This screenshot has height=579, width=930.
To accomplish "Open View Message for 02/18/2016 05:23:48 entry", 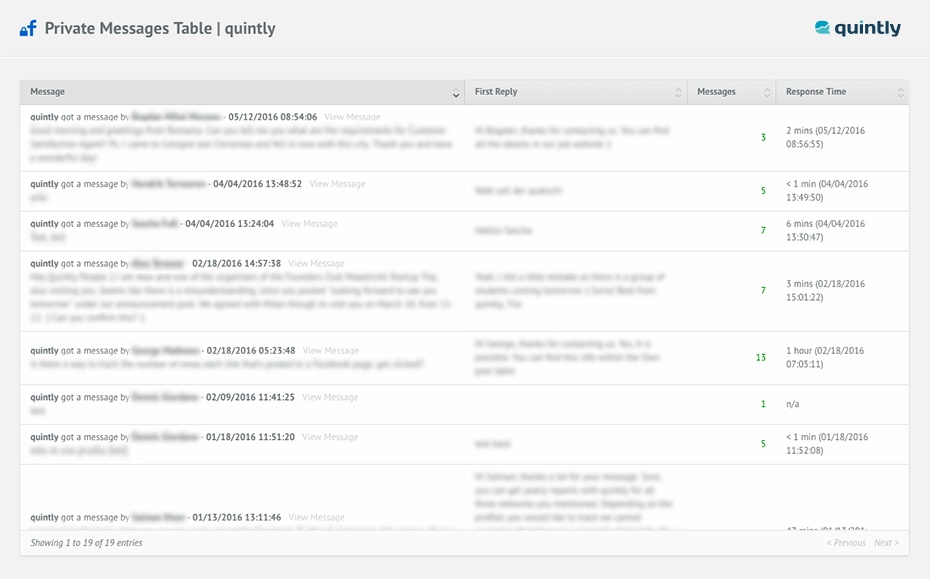I will 331,351.
